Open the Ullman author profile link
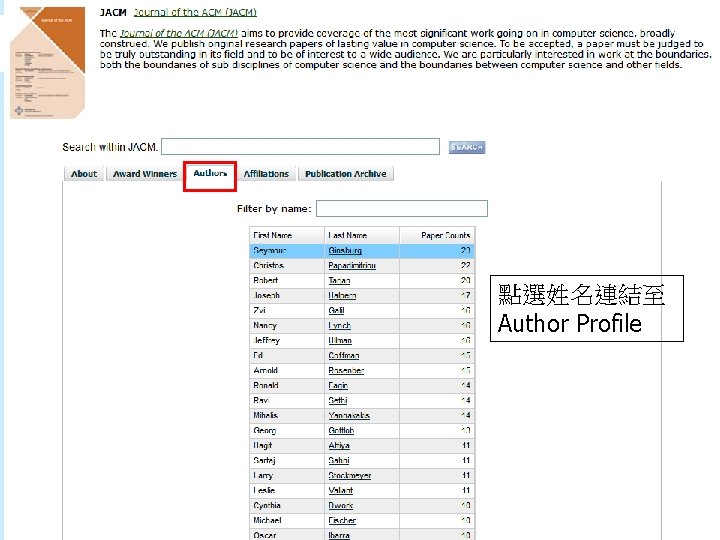Image resolution: width=720 pixels, height=540 pixels. (340, 341)
